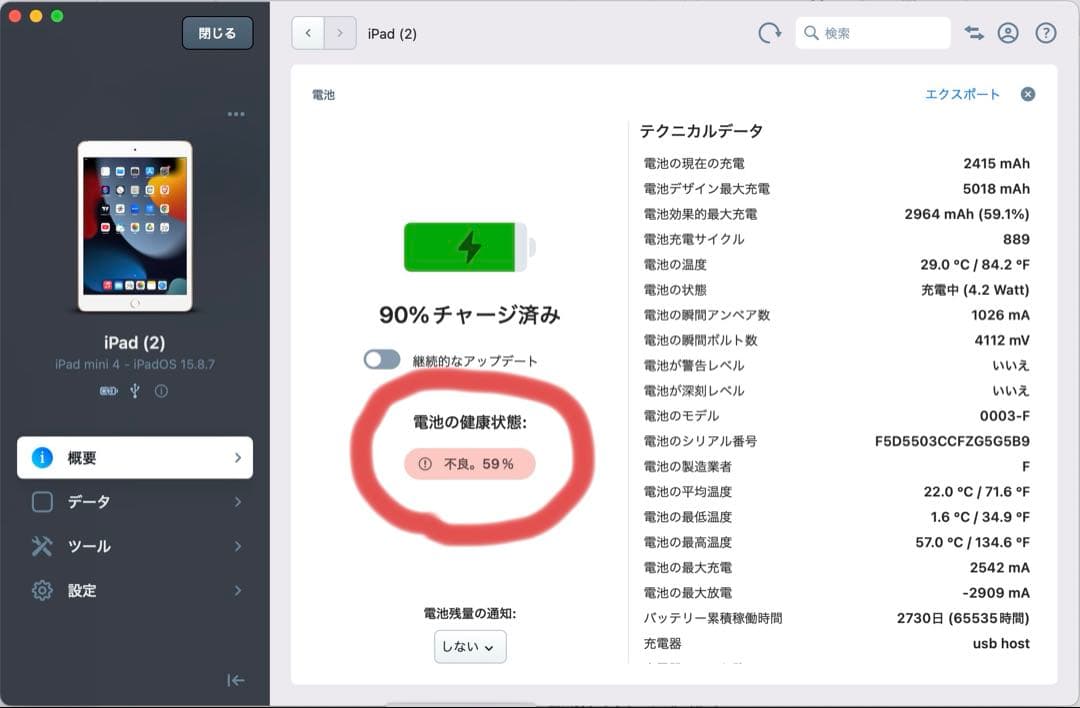Select the 概要 sidebar item
The image size is (1080, 708).
click(x=135, y=457)
